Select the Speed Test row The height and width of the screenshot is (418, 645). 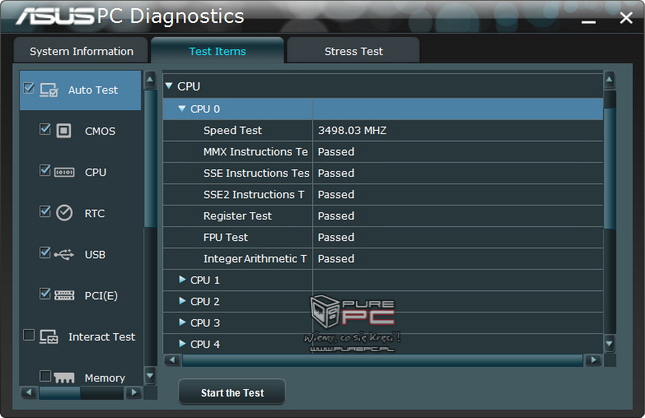(x=383, y=130)
